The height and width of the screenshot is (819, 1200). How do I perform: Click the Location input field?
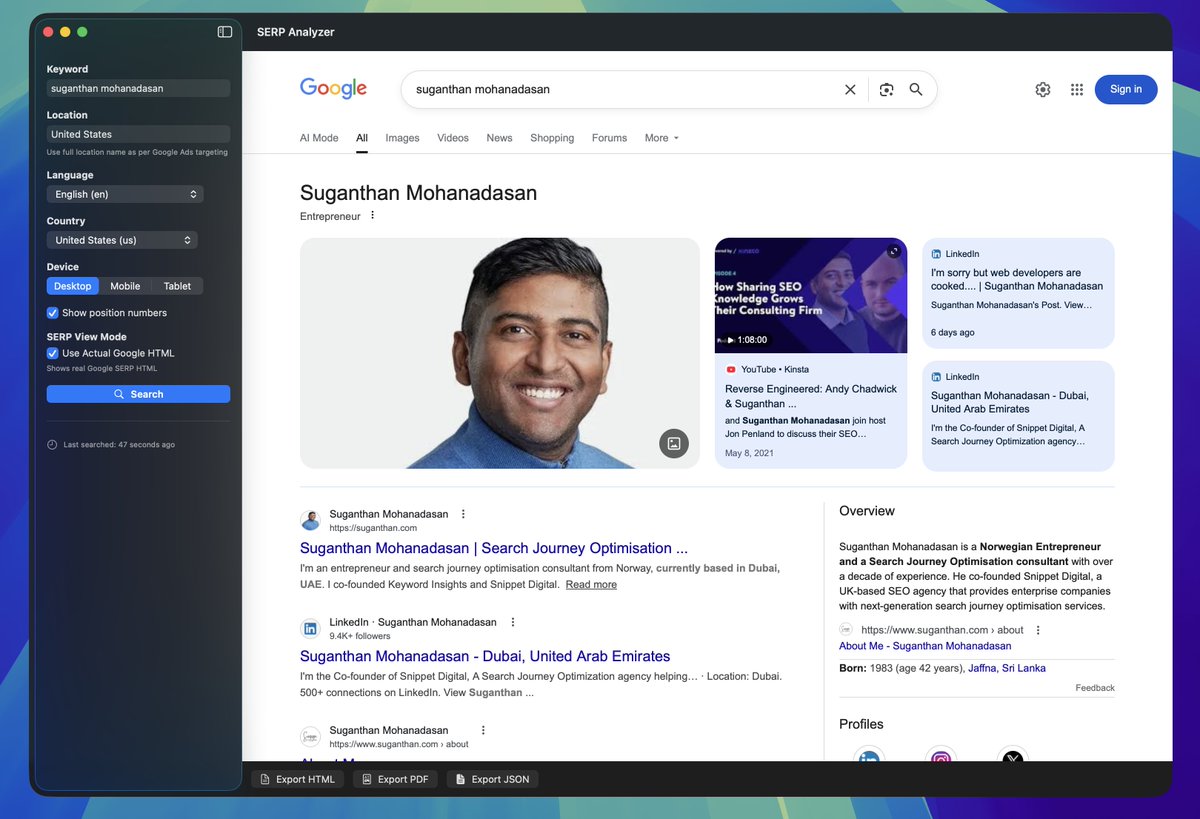click(x=138, y=134)
